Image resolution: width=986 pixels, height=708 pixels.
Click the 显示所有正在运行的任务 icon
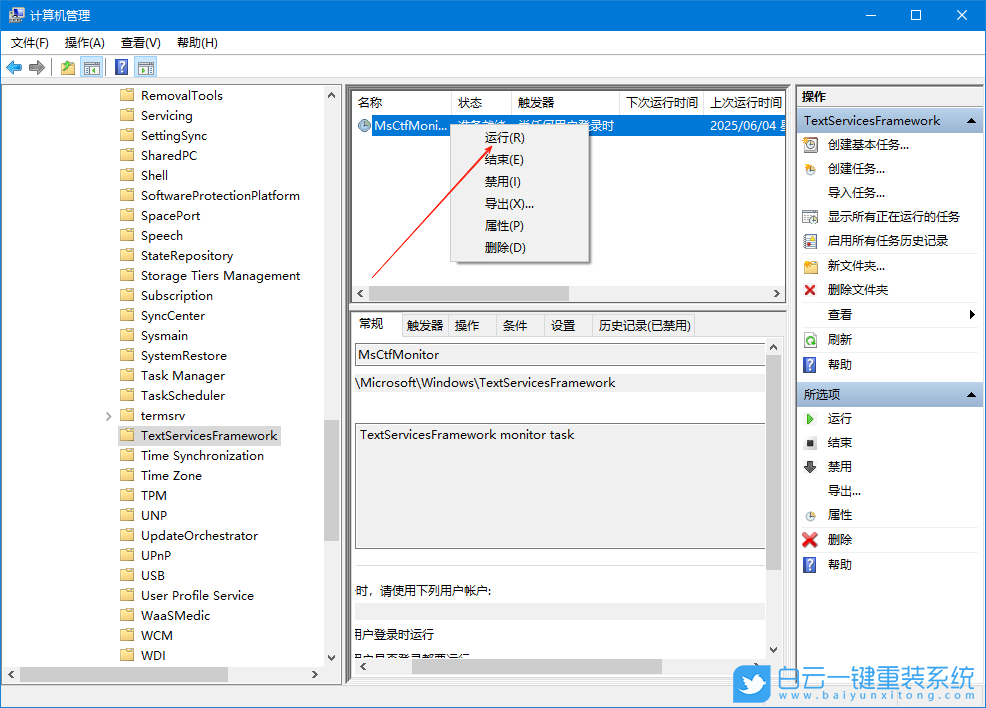click(808, 215)
